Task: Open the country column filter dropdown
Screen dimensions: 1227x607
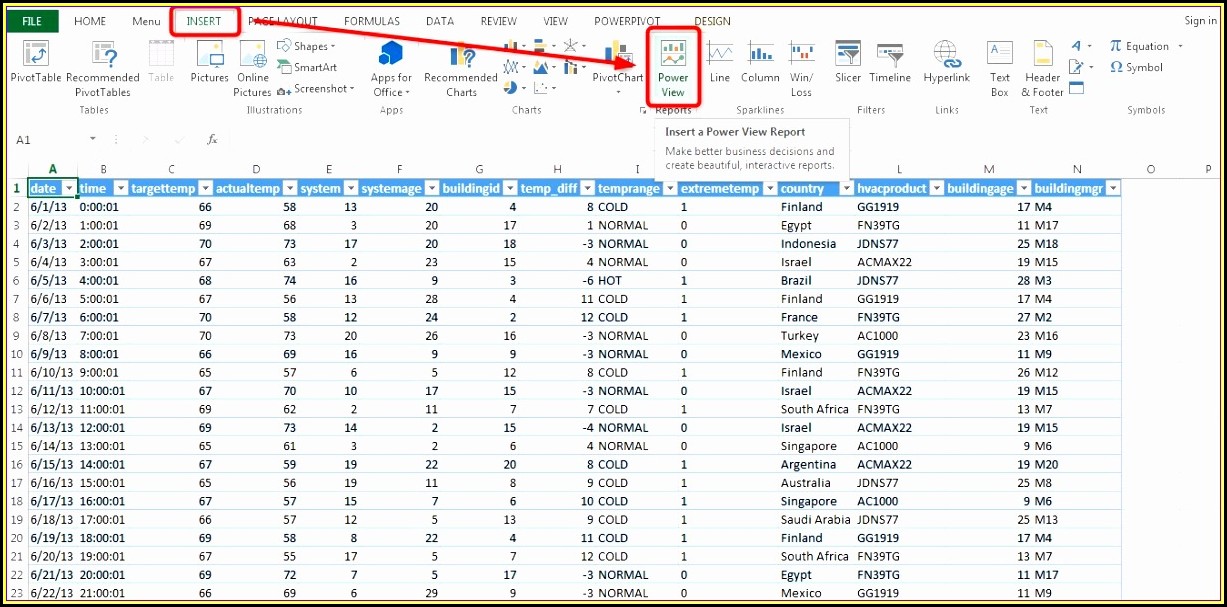Action: click(845, 188)
